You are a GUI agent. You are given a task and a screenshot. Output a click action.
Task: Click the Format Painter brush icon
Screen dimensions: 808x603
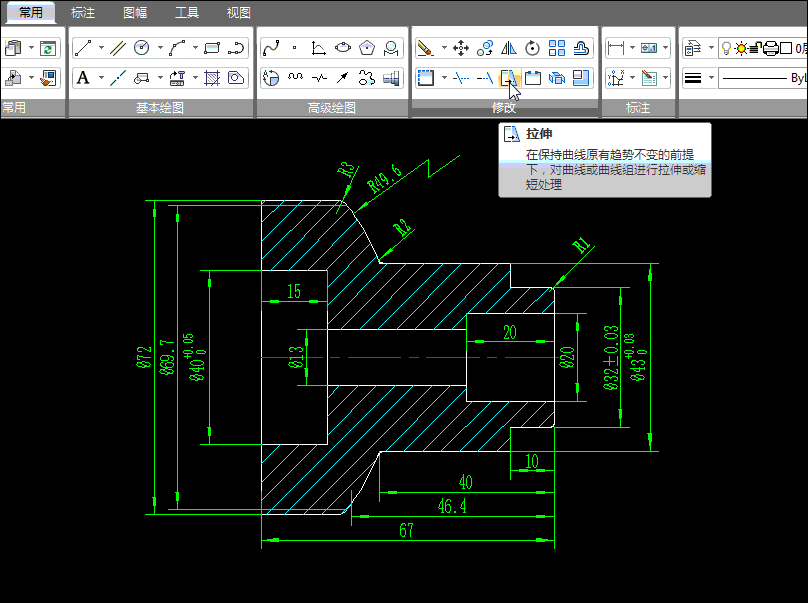coord(48,78)
